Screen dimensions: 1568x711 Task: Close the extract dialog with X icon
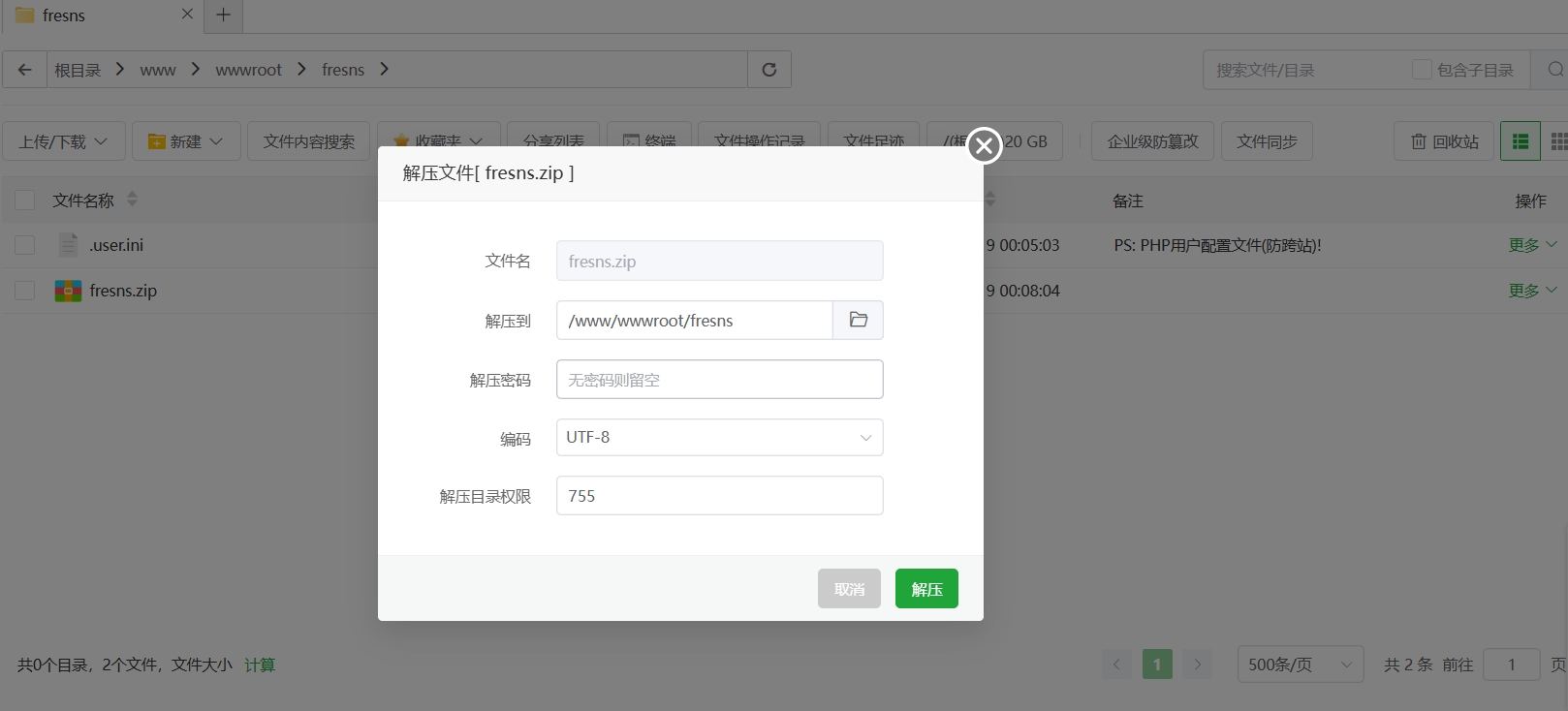point(984,146)
